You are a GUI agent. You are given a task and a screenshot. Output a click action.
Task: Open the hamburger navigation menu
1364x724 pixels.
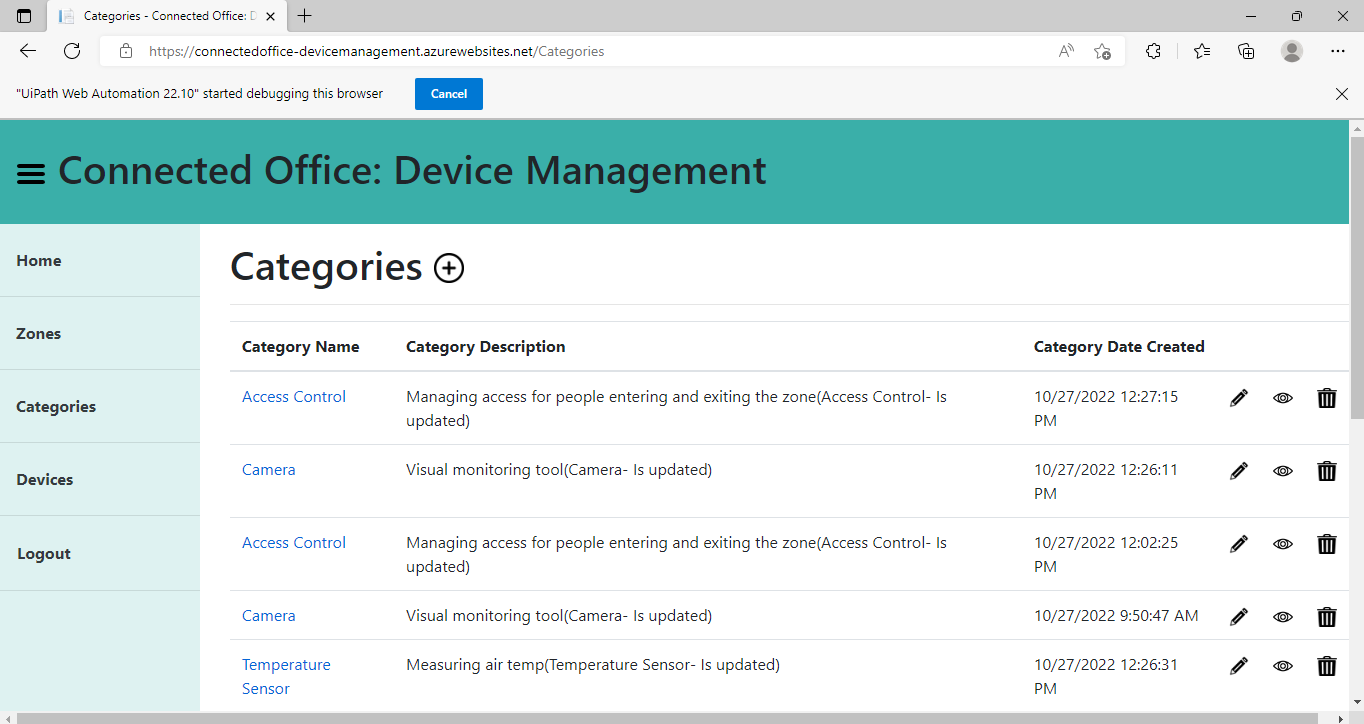(x=31, y=174)
